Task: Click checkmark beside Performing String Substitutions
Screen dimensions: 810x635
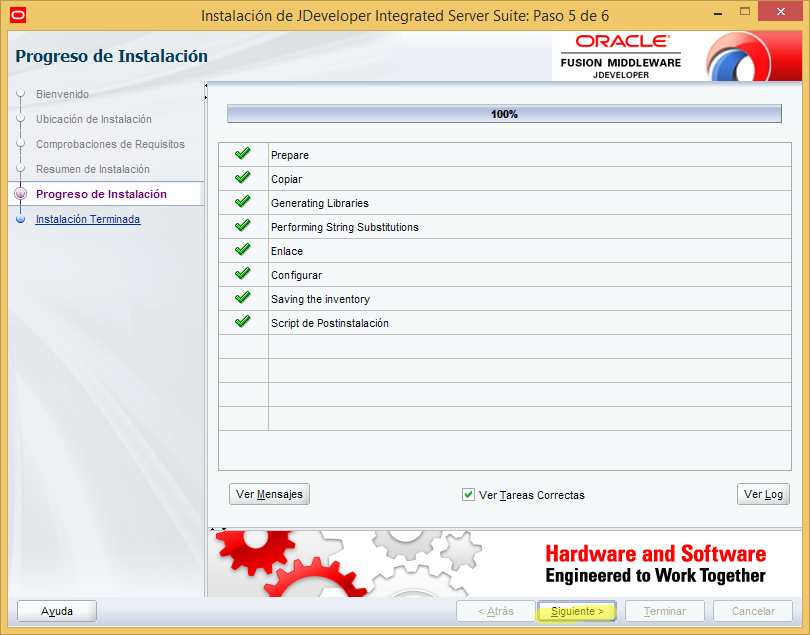Action: coord(243,227)
